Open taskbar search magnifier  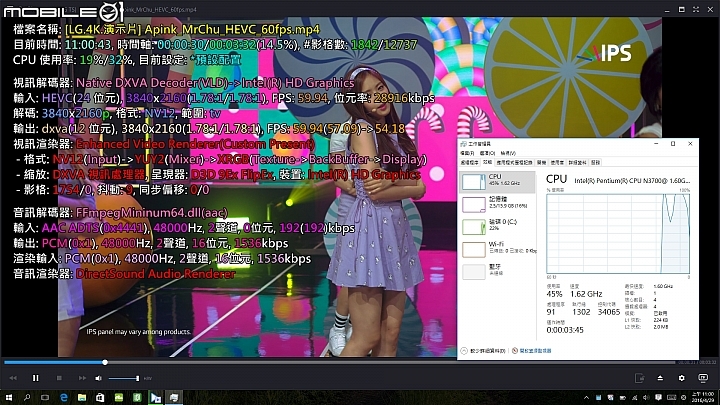[x=27, y=397]
